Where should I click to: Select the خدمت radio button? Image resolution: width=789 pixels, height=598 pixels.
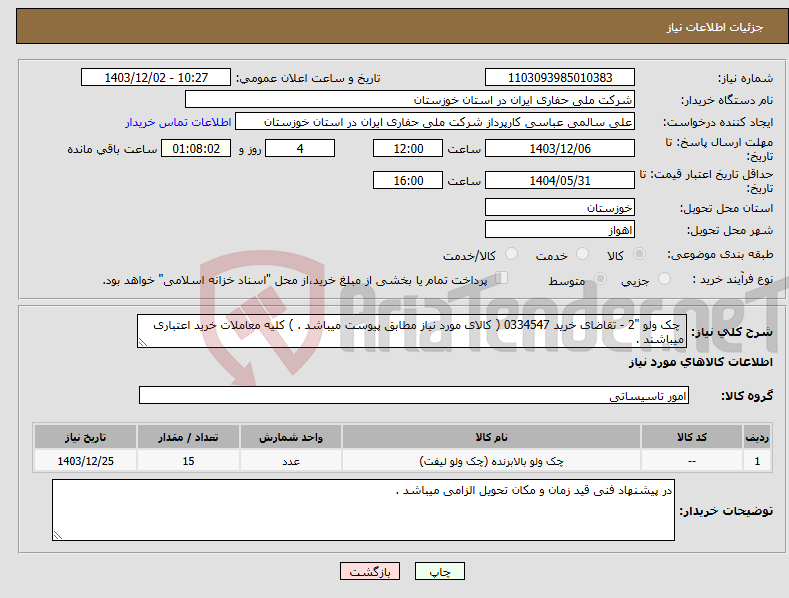click(x=582, y=254)
